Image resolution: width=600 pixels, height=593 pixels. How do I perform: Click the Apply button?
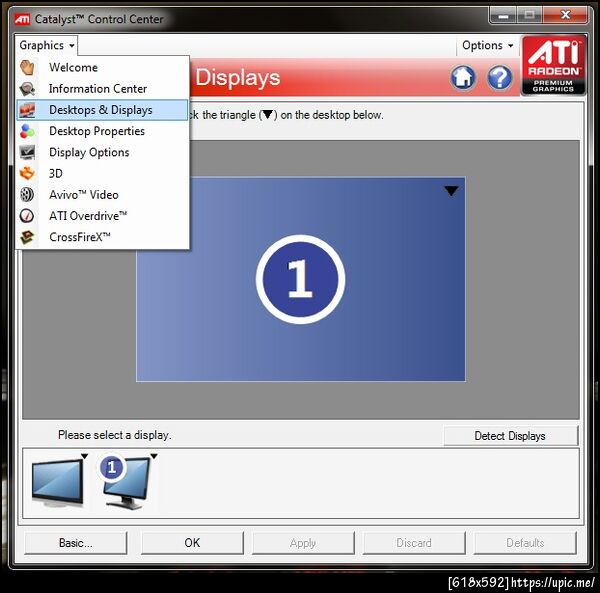pyautogui.click(x=303, y=543)
